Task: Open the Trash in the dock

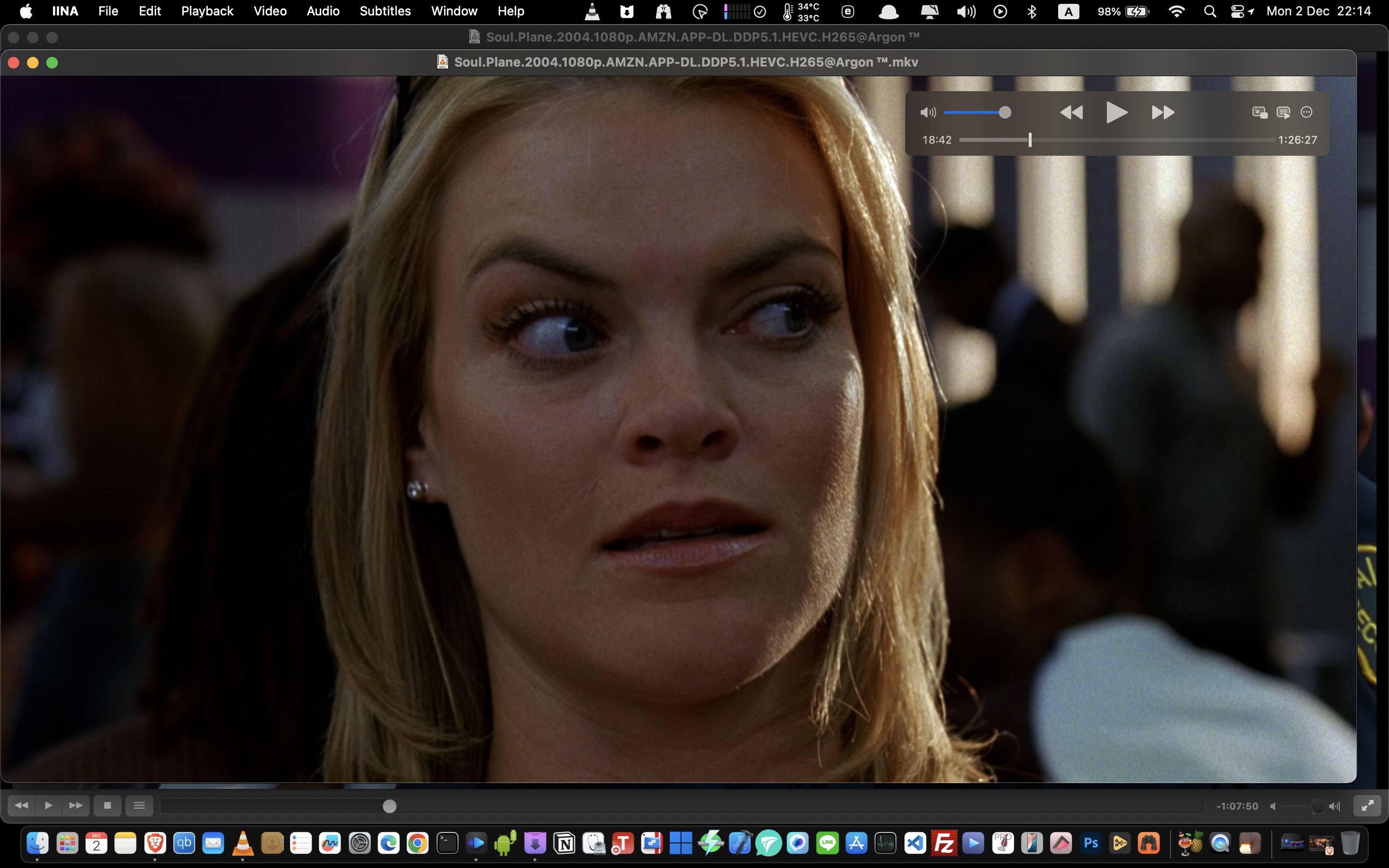Action: coord(1350,843)
